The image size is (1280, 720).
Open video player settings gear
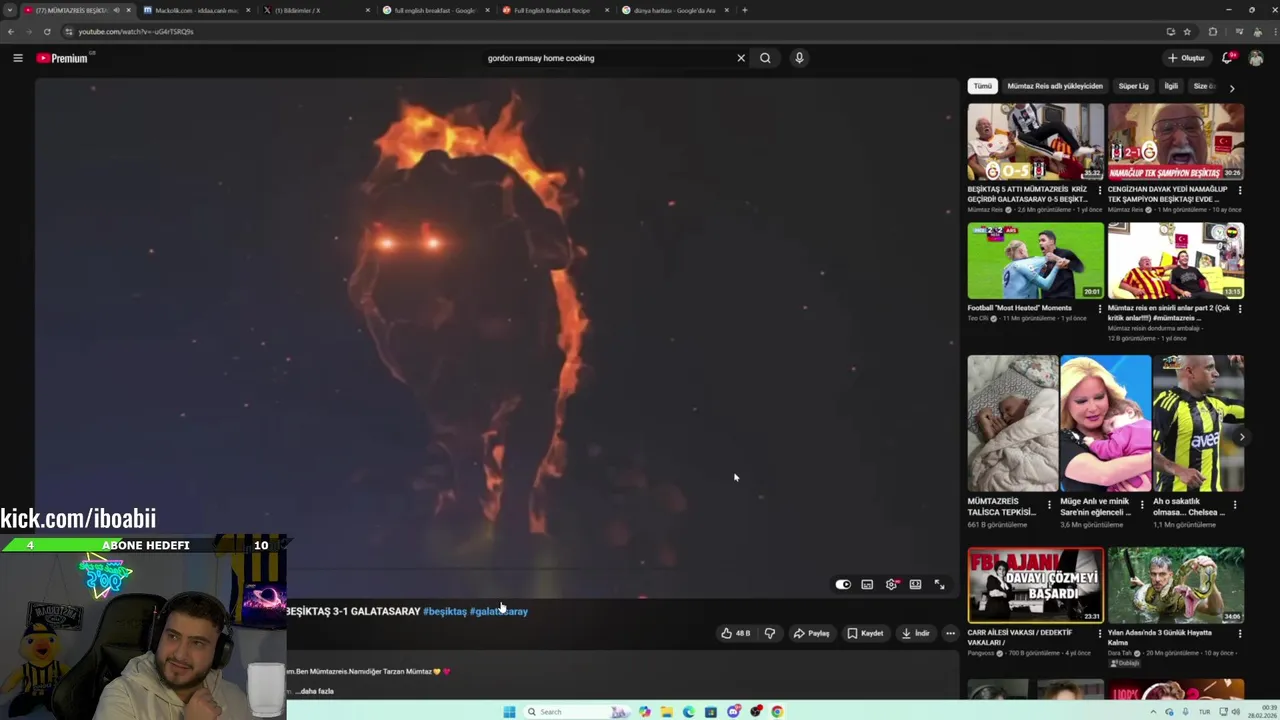coord(891,585)
